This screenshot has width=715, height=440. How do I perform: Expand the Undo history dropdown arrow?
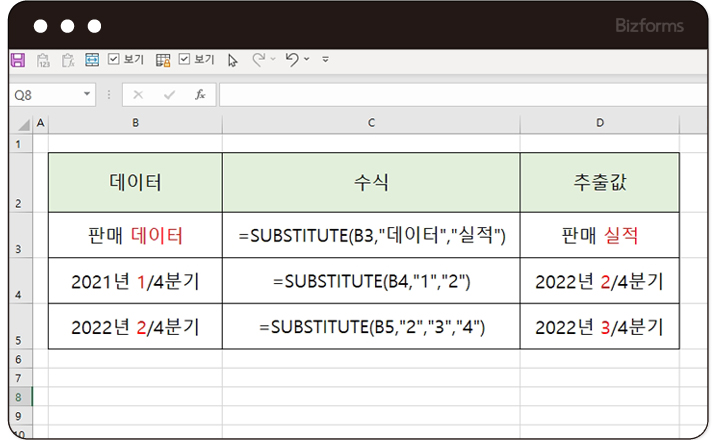click(x=306, y=60)
